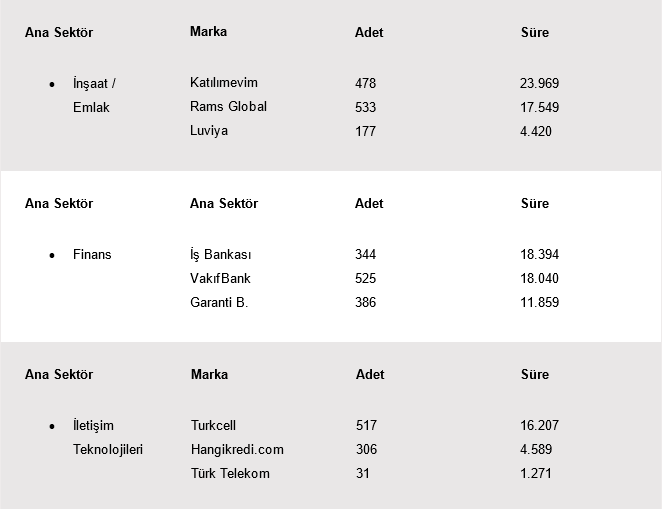
Task: Select the İş Bankası brand cell
Action: pyautogui.click(x=220, y=255)
